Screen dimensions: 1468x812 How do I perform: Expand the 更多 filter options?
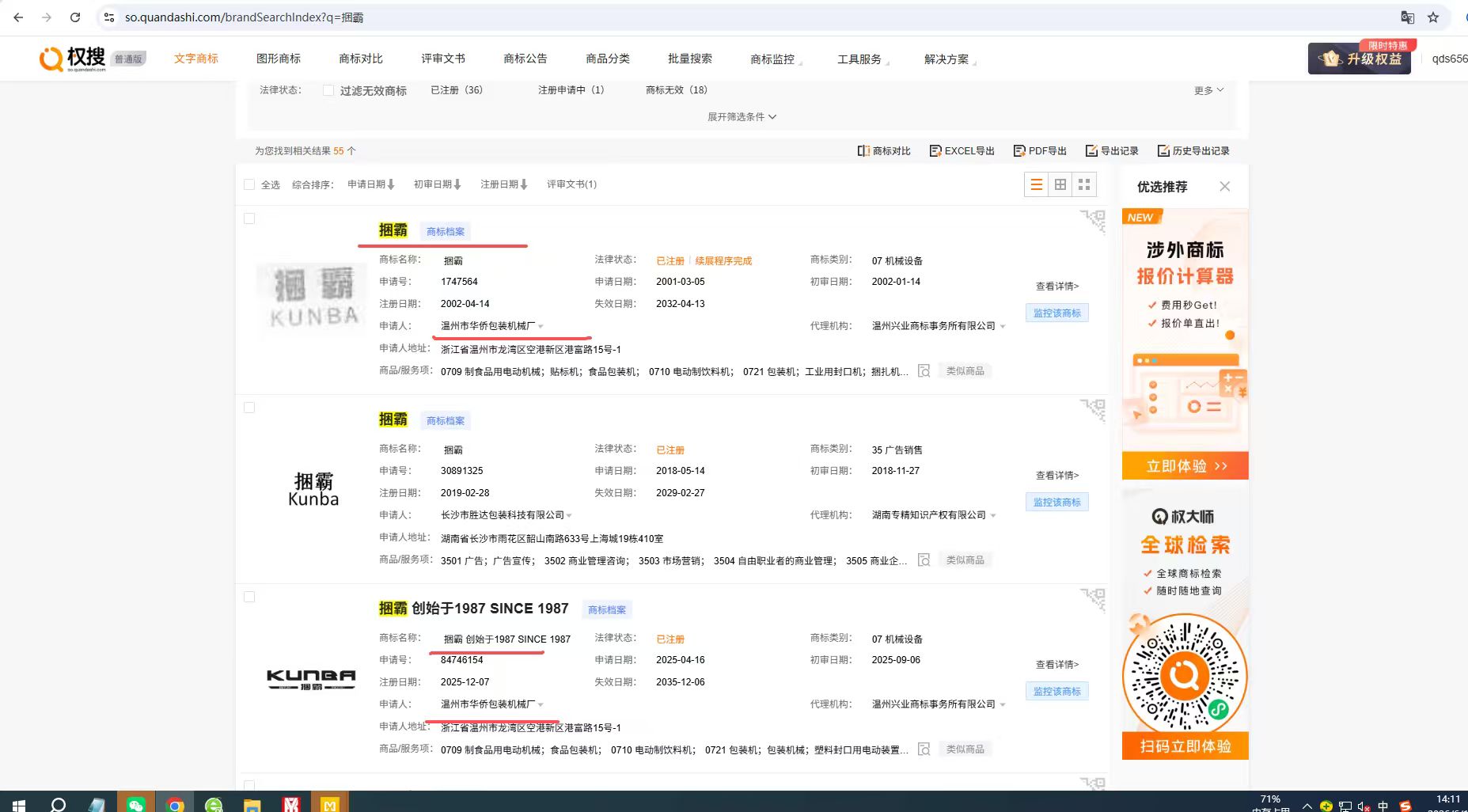pos(1208,90)
